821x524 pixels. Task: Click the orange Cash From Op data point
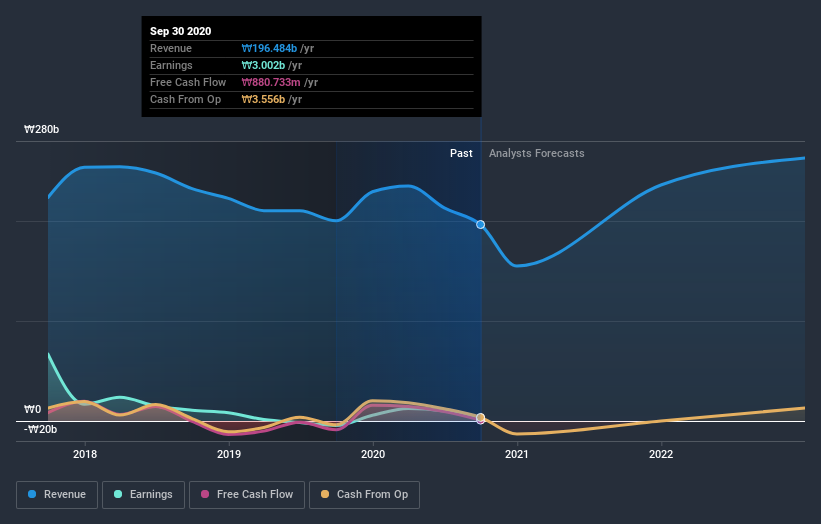480,417
